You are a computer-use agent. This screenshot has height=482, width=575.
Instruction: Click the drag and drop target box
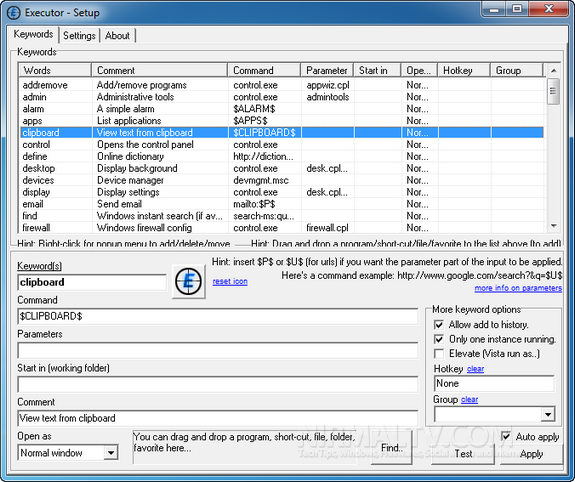245,447
